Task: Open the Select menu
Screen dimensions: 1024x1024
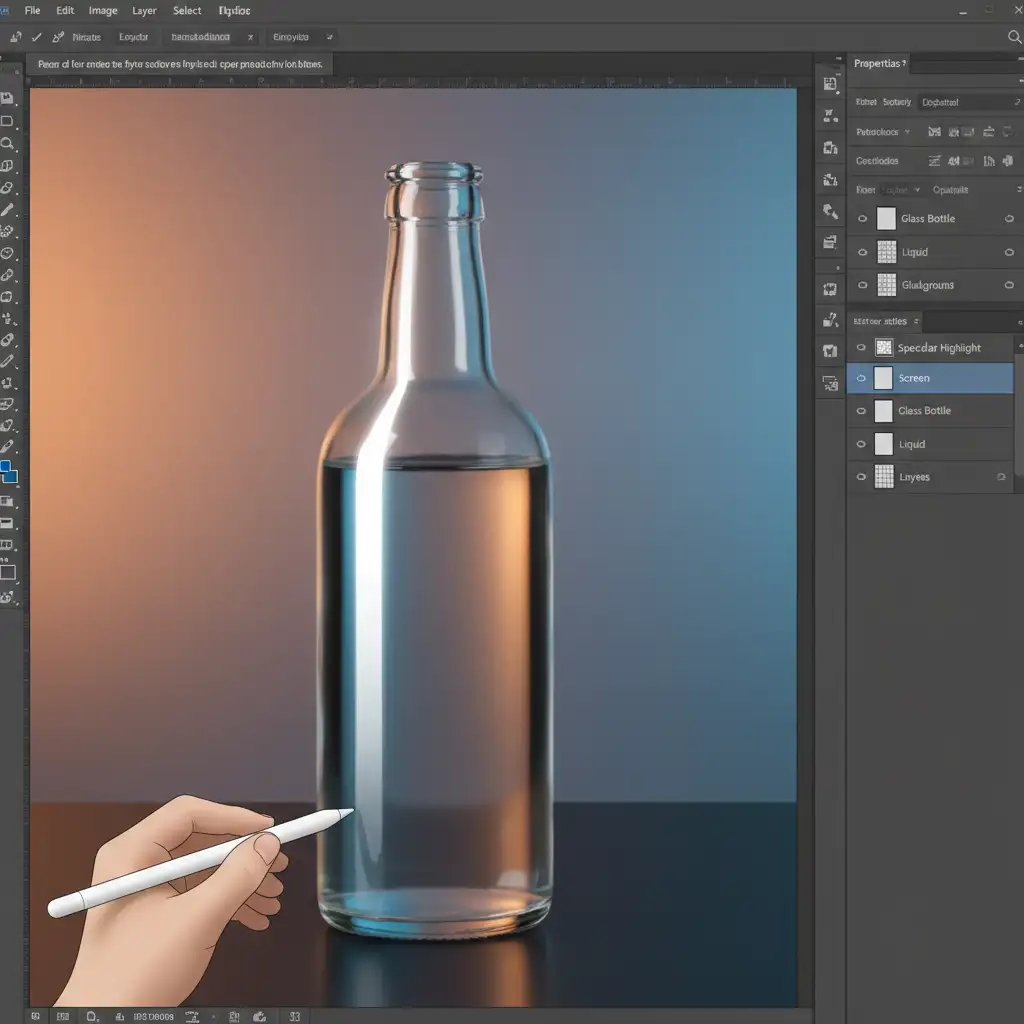Action: click(x=187, y=11)
